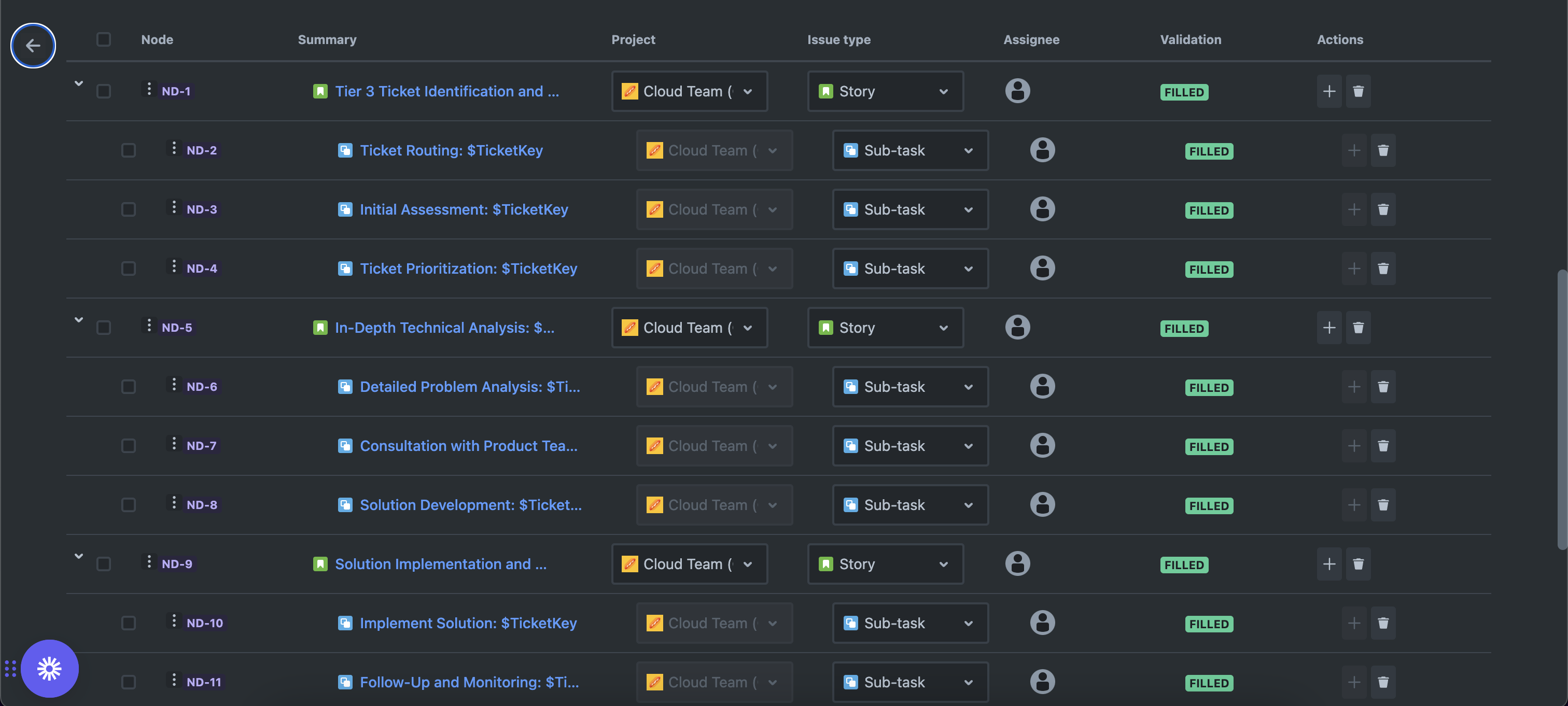Open Ticket Prioritization: $TicketKey link

point(468,269)
